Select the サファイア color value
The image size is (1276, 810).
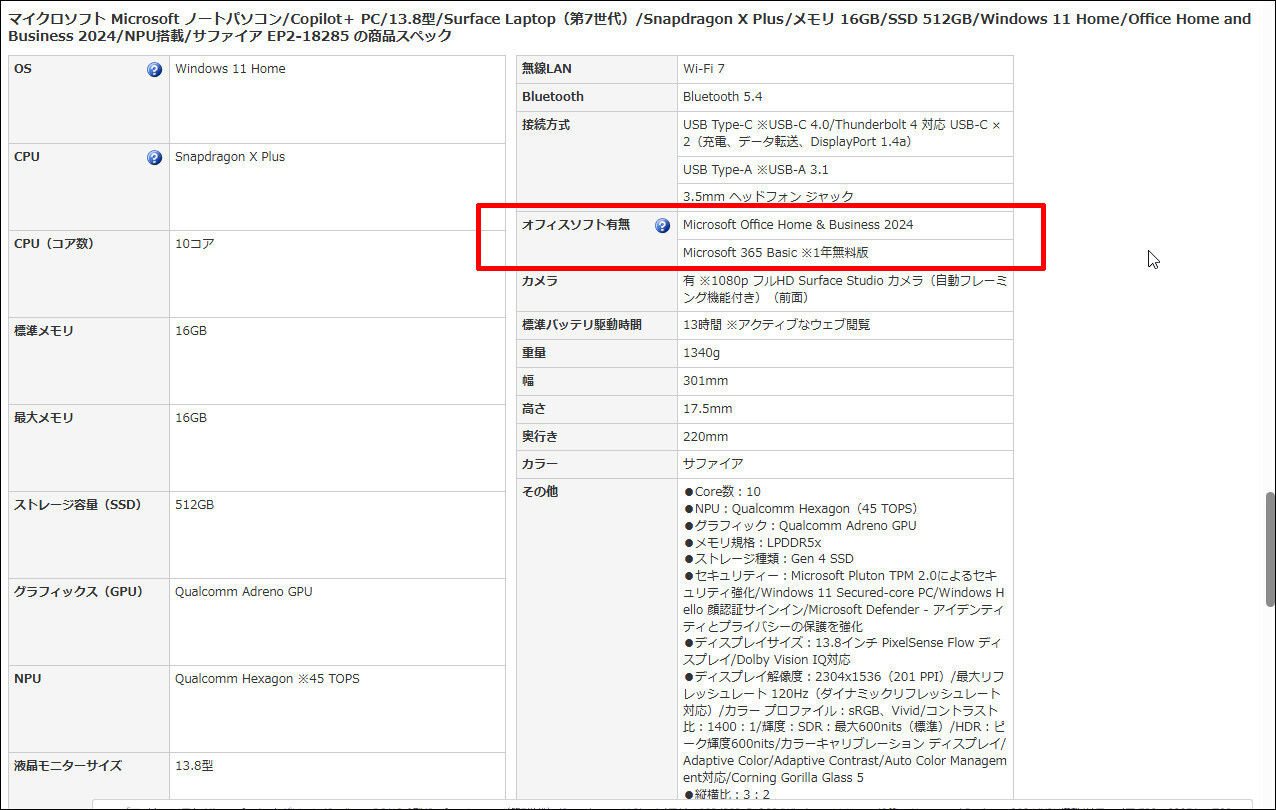click(713, 464)
